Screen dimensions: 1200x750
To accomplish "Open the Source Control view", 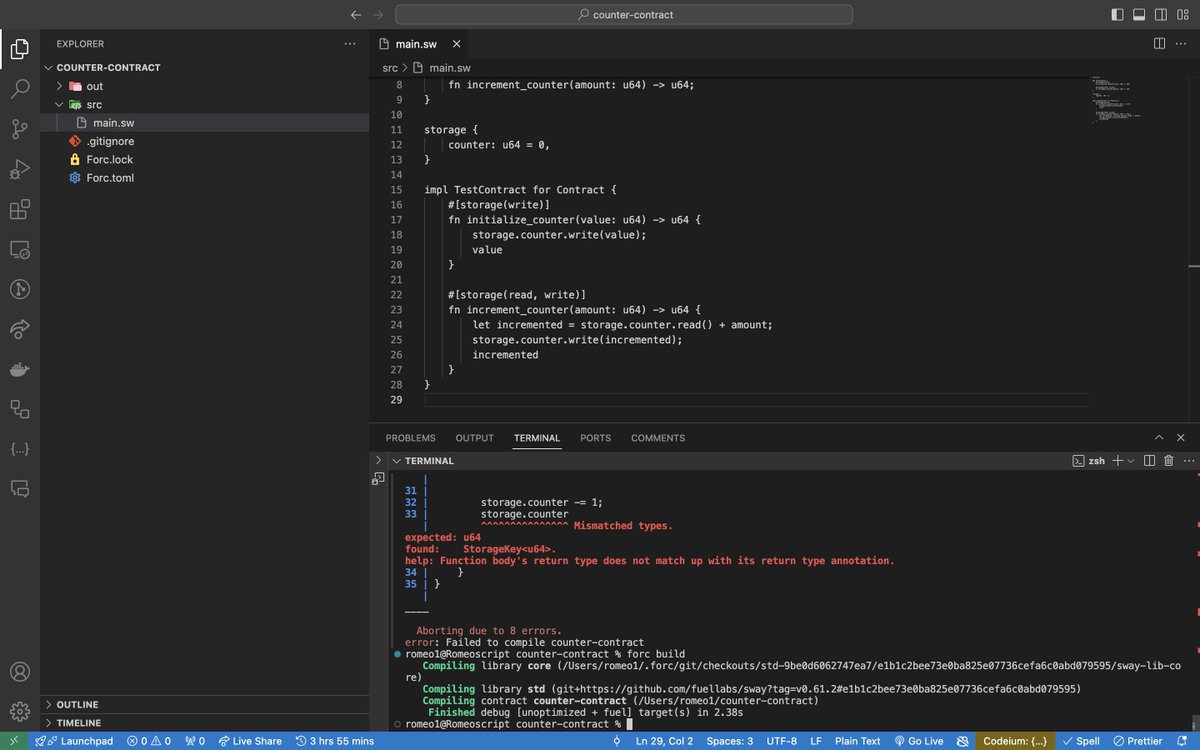I will tap(19, 128).
